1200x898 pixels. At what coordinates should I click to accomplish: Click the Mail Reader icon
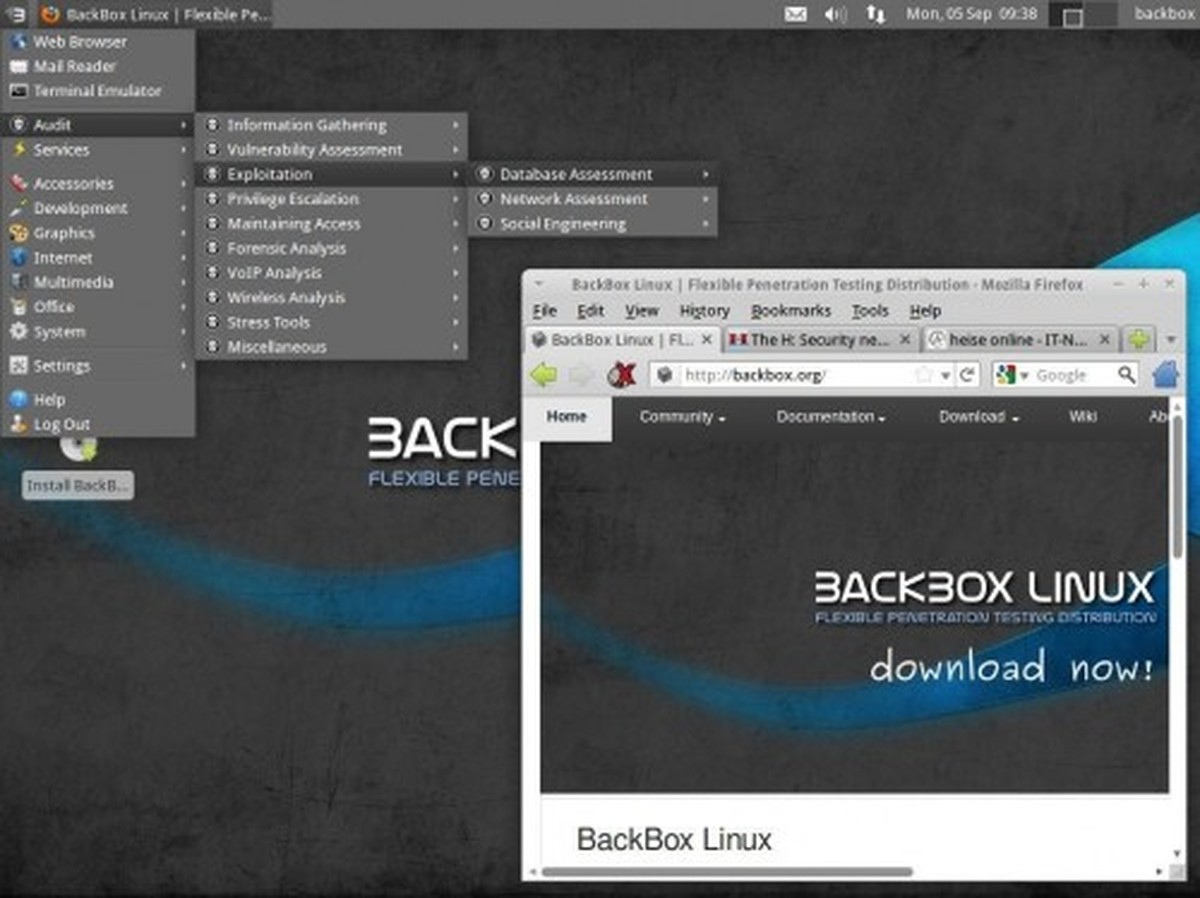[17, 66]
